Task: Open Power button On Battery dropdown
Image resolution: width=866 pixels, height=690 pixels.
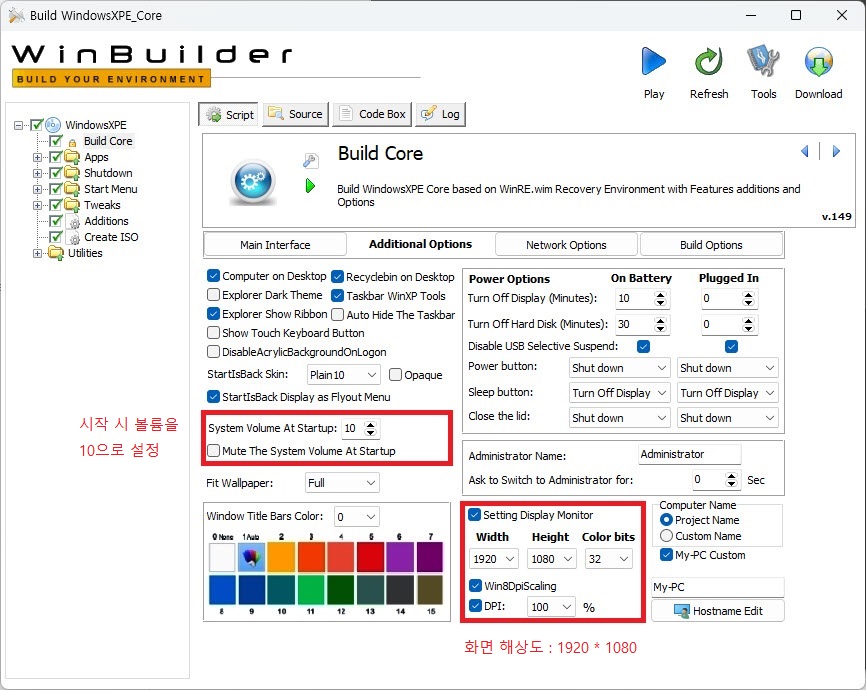Action: [620, 368]
